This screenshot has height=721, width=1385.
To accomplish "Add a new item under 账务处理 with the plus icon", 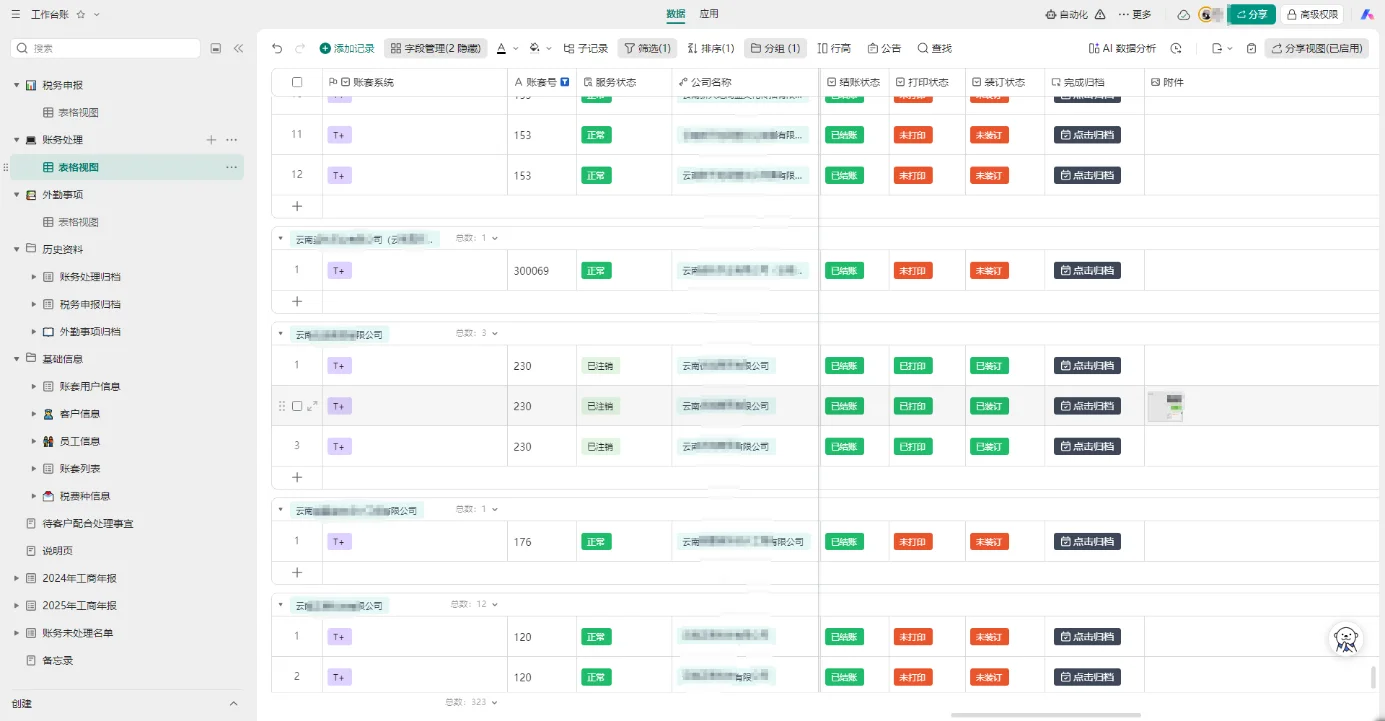I will (x=211, y=140).
